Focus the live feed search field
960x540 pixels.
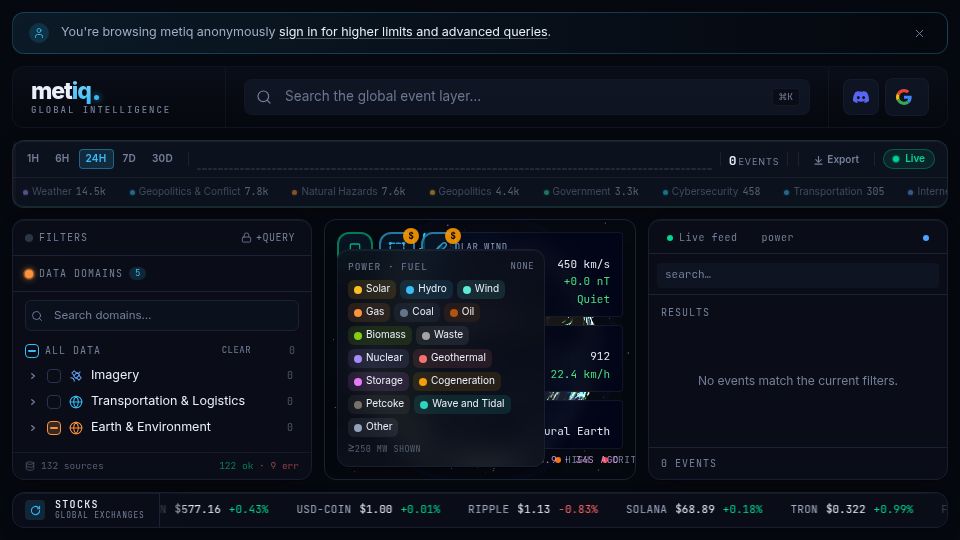coord(798,275)
